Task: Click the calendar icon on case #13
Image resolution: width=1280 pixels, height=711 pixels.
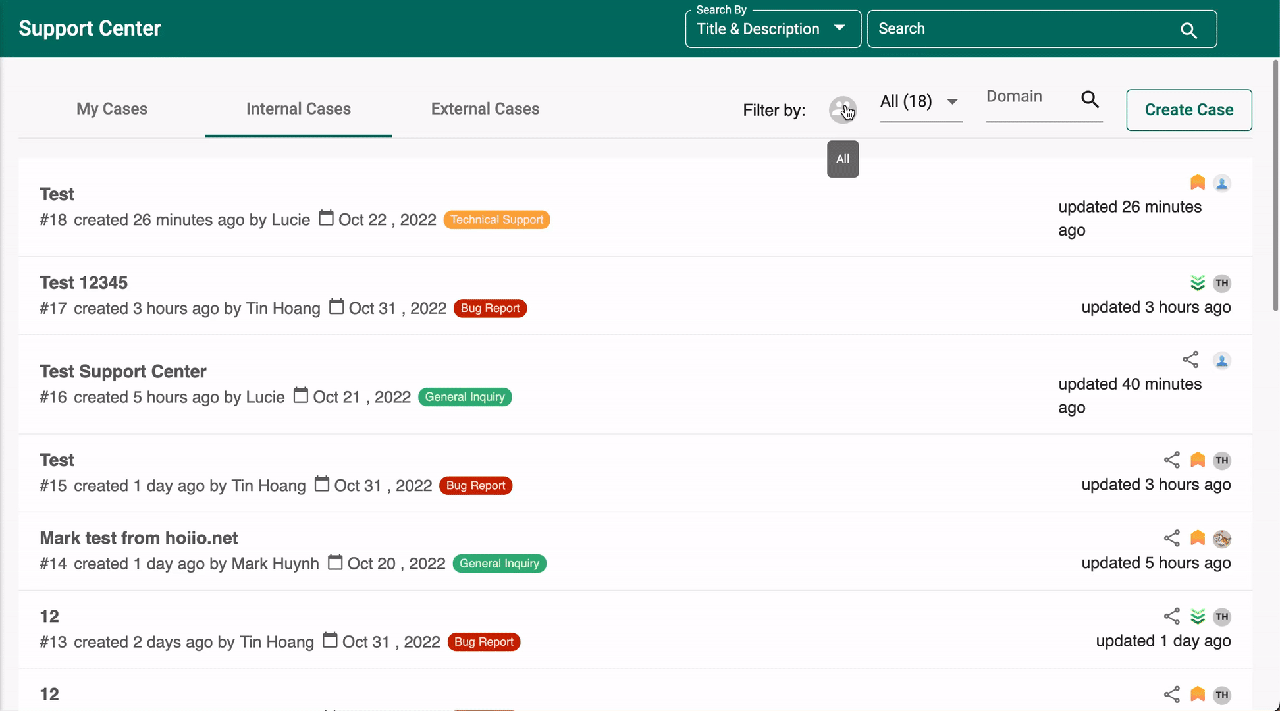Action: tap(329, 641)
